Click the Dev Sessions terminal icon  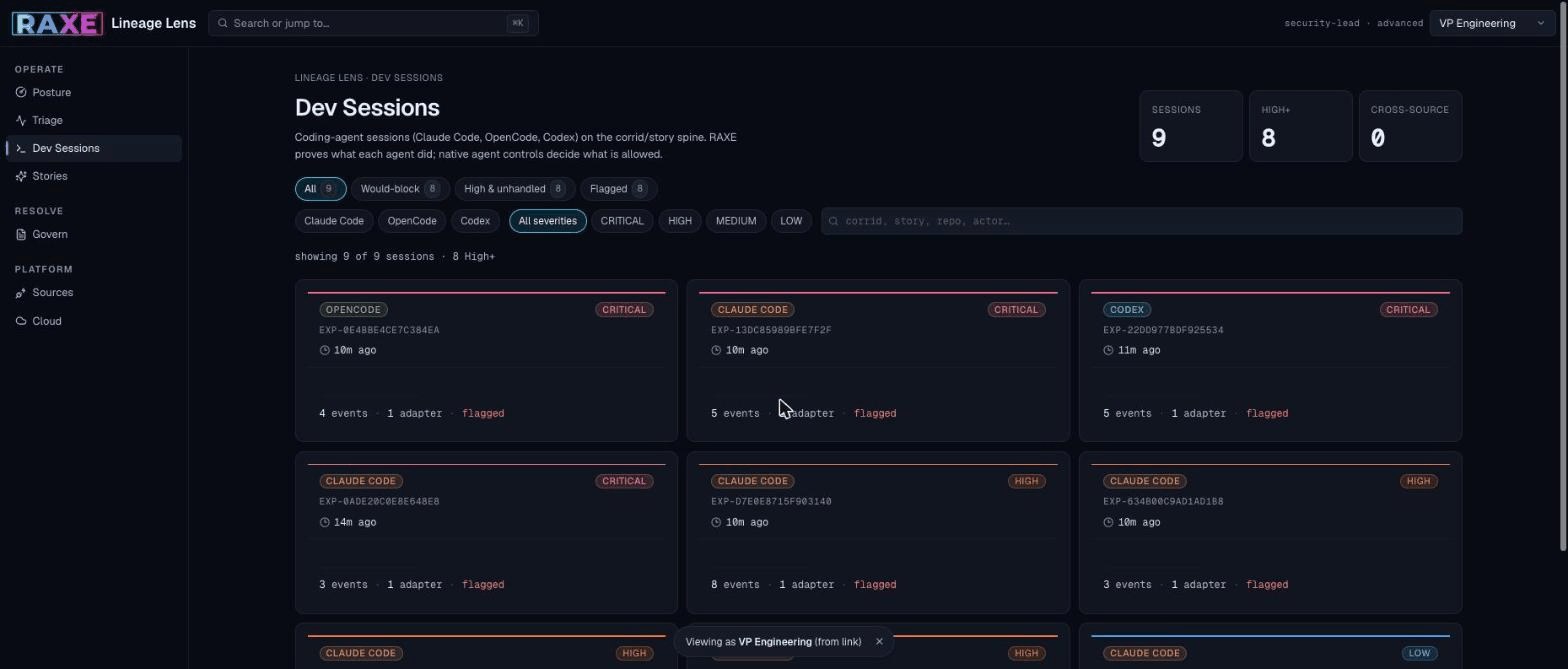(21, 148)
